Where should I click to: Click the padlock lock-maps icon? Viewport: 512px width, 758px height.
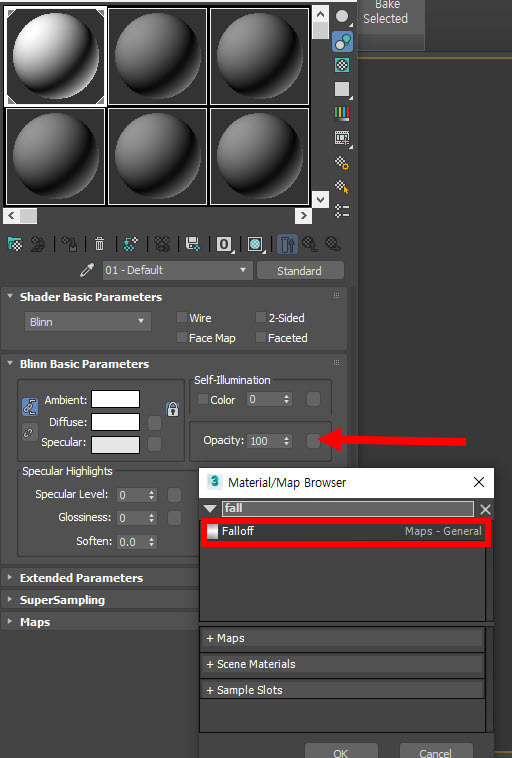pyautogui.click(x=173, y=409)
